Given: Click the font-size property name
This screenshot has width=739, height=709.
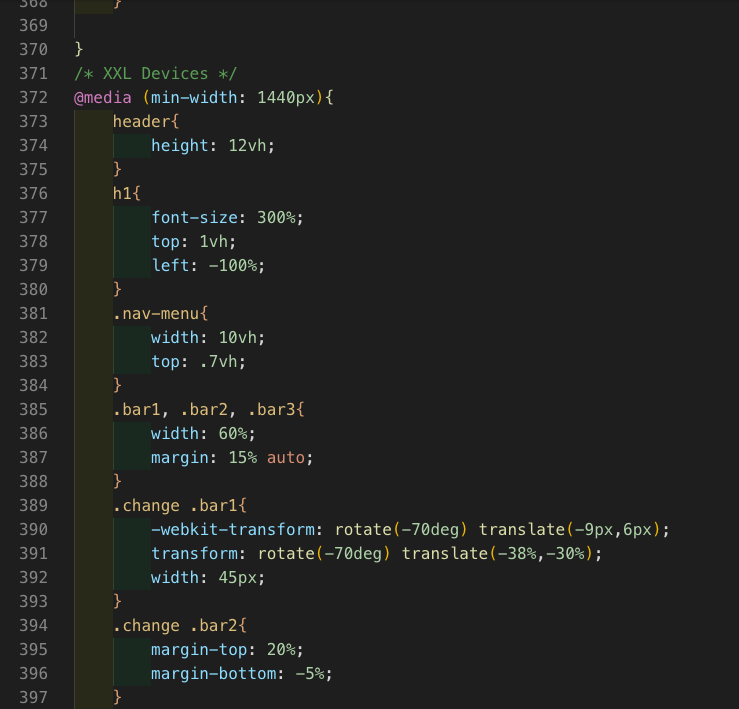Looking at the screenshot, I should [194, 217].
